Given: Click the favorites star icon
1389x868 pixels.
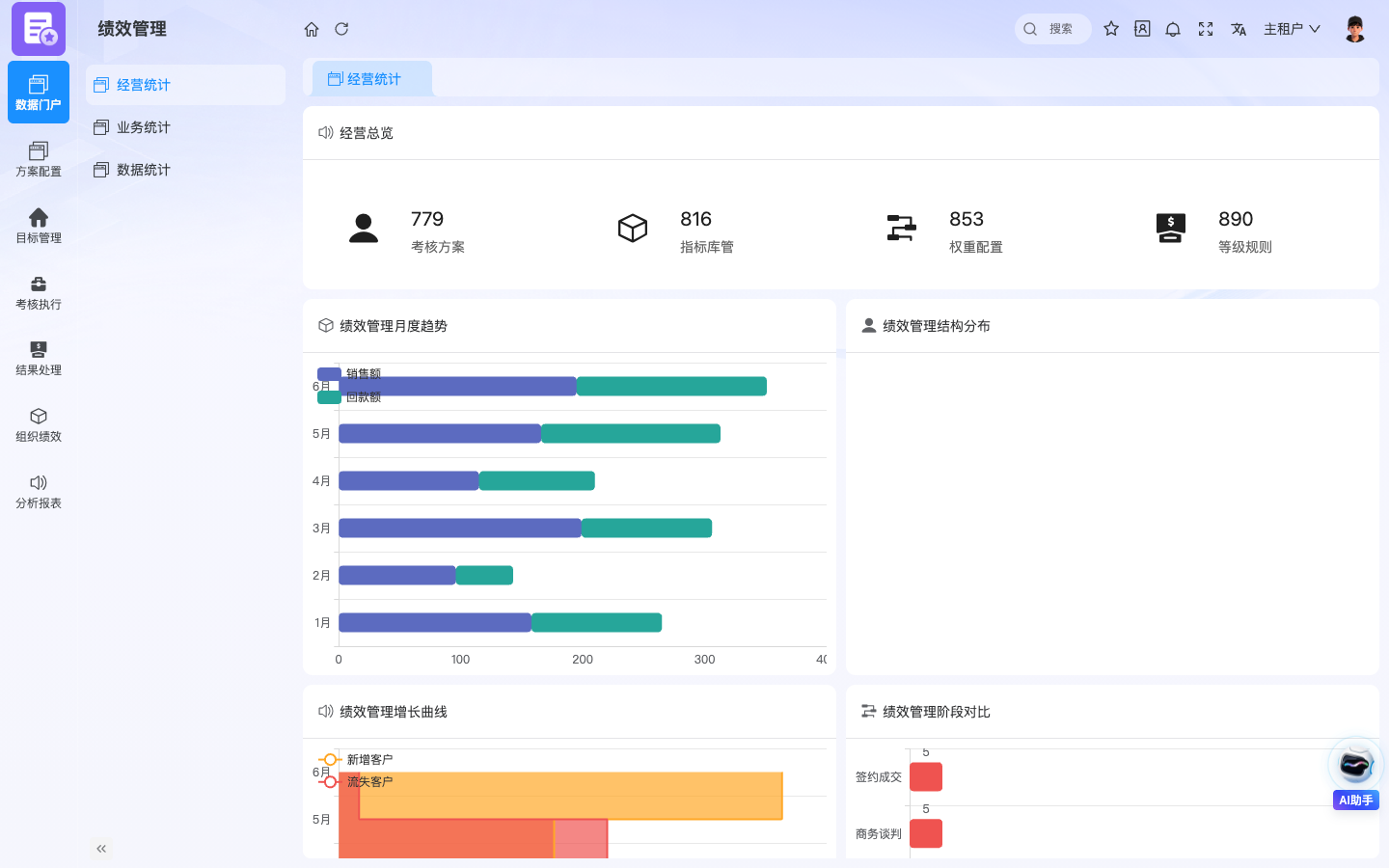Looking at the screenshot, I should [1111, 29].
